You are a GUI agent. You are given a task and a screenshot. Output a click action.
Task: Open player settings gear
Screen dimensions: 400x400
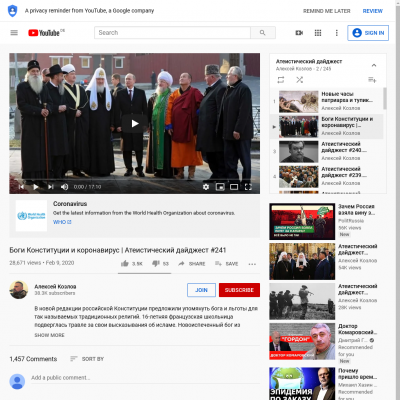coord(206,187)
